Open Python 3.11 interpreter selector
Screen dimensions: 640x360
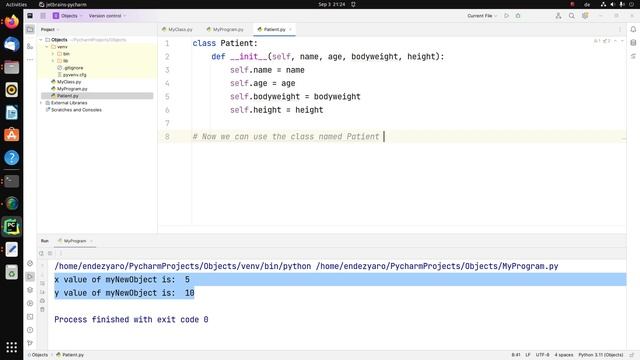click(600, 355)
